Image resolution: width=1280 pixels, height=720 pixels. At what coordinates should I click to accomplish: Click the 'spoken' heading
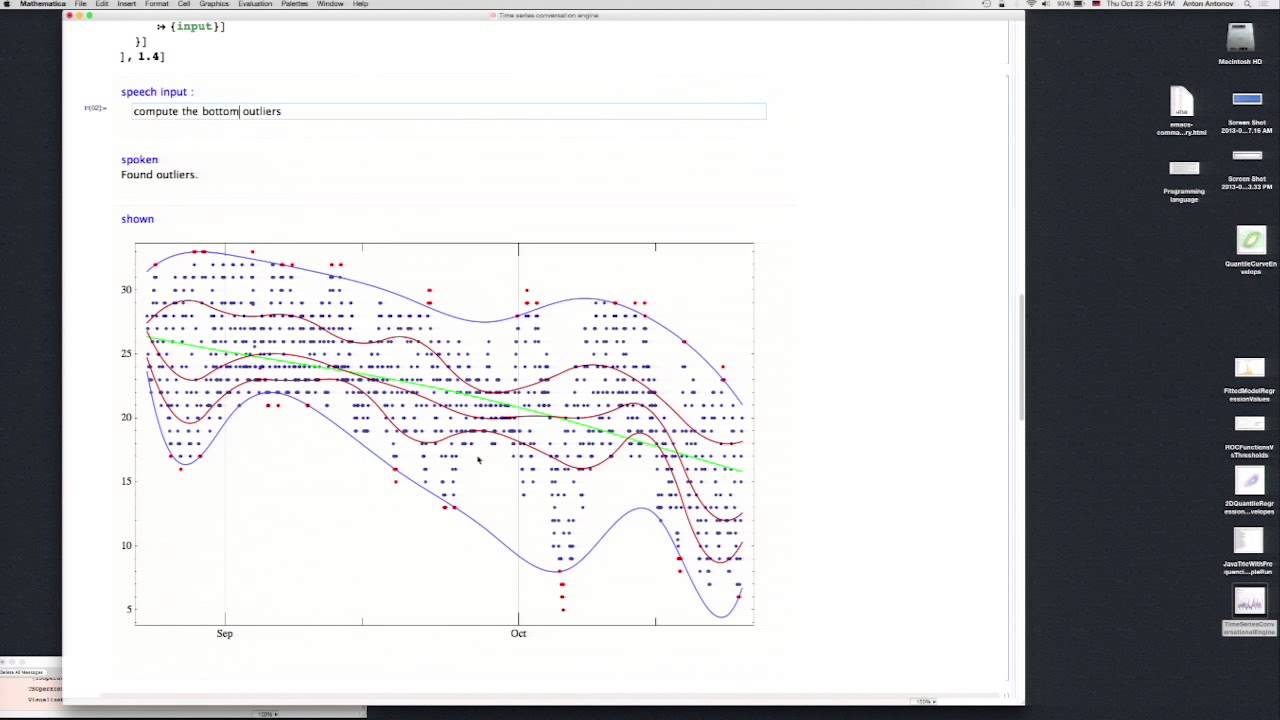(139, 160)
